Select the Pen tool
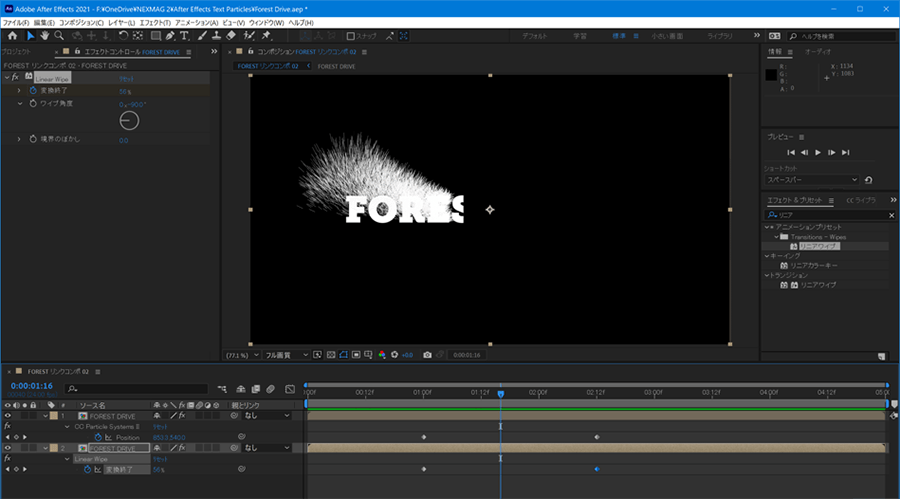 point(170,36)
